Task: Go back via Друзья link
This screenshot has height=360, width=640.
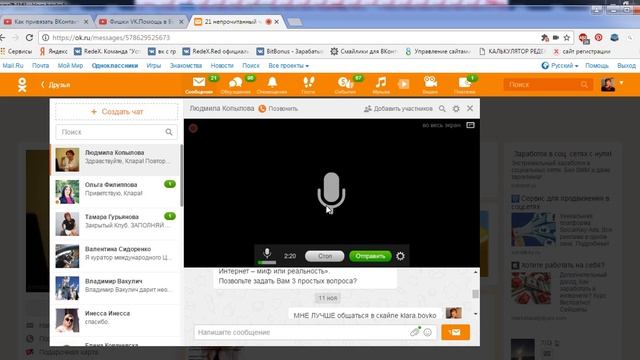Action: click(x=56, y=84)
